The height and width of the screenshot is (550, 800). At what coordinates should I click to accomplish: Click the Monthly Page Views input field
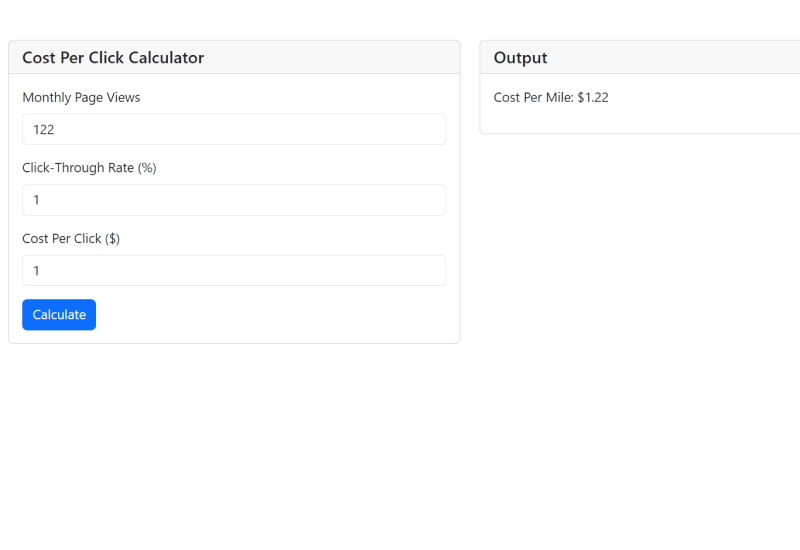[233, 129]
